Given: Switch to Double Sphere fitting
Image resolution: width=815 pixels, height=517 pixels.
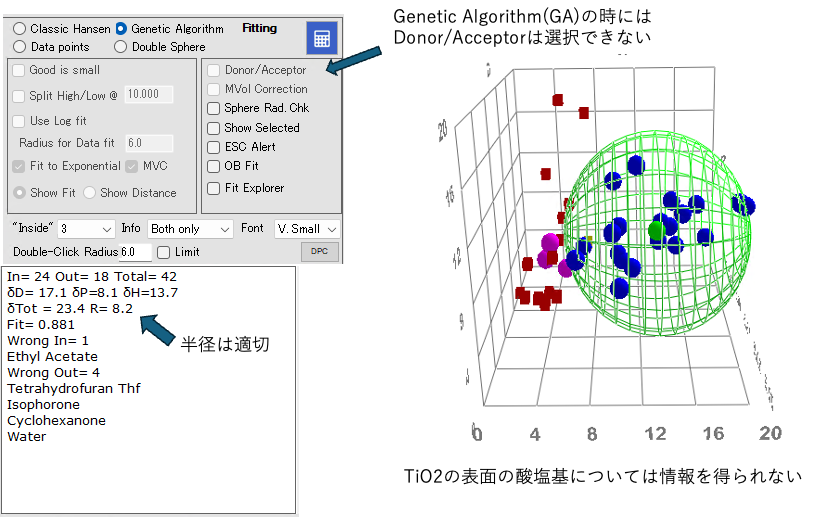Looking at the screenshot, I should pyautogui.click(x=121, y=46).
